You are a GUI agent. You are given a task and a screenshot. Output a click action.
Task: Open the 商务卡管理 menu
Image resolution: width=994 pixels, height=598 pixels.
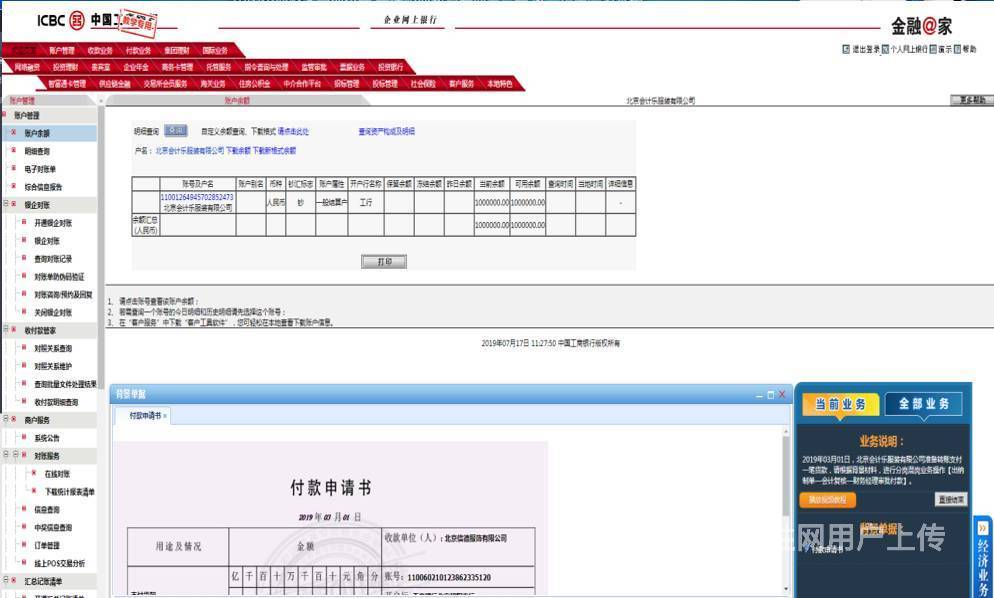tap(177, 67)
